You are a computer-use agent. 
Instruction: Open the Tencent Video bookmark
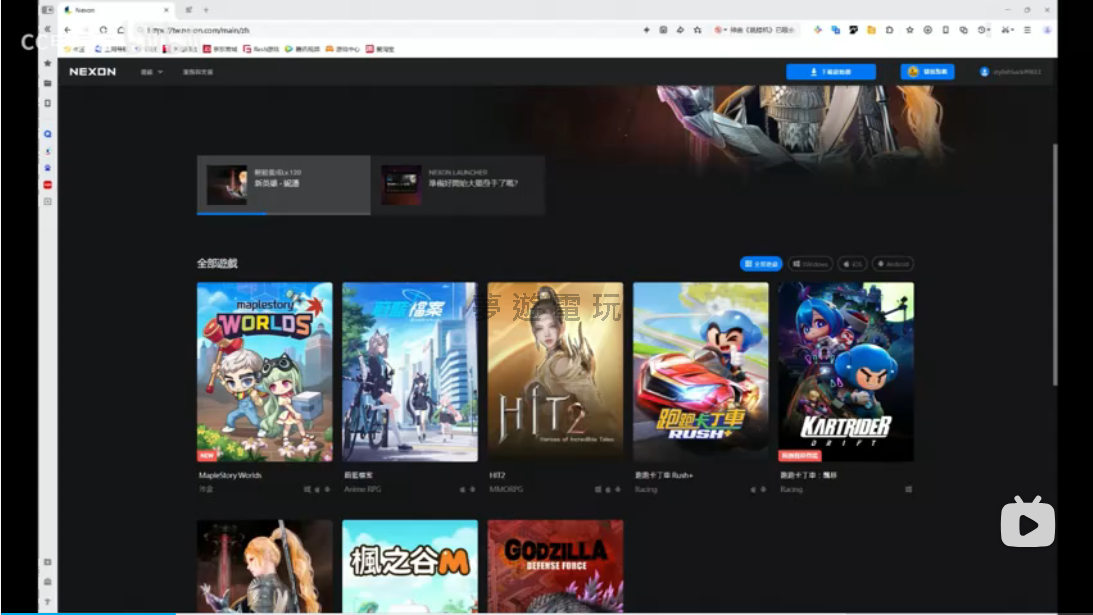click(302, 49)
